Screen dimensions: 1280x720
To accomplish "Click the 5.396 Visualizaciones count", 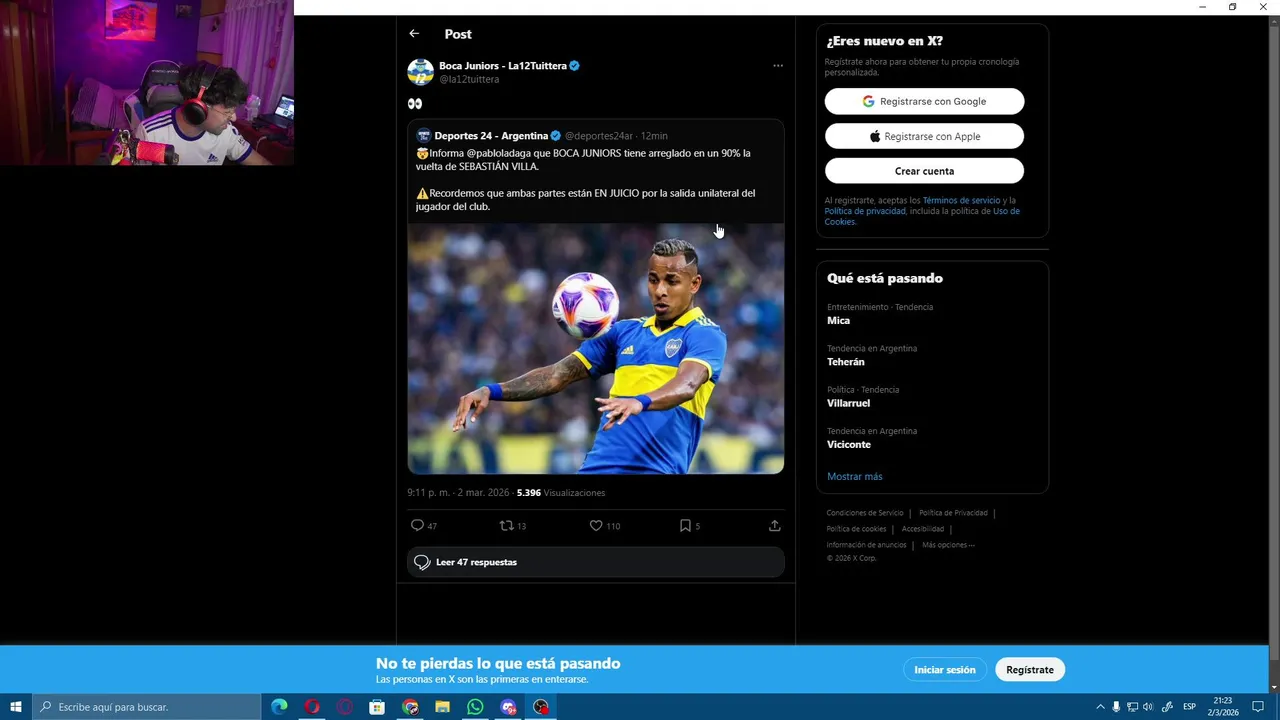I will tap(561, 493).
